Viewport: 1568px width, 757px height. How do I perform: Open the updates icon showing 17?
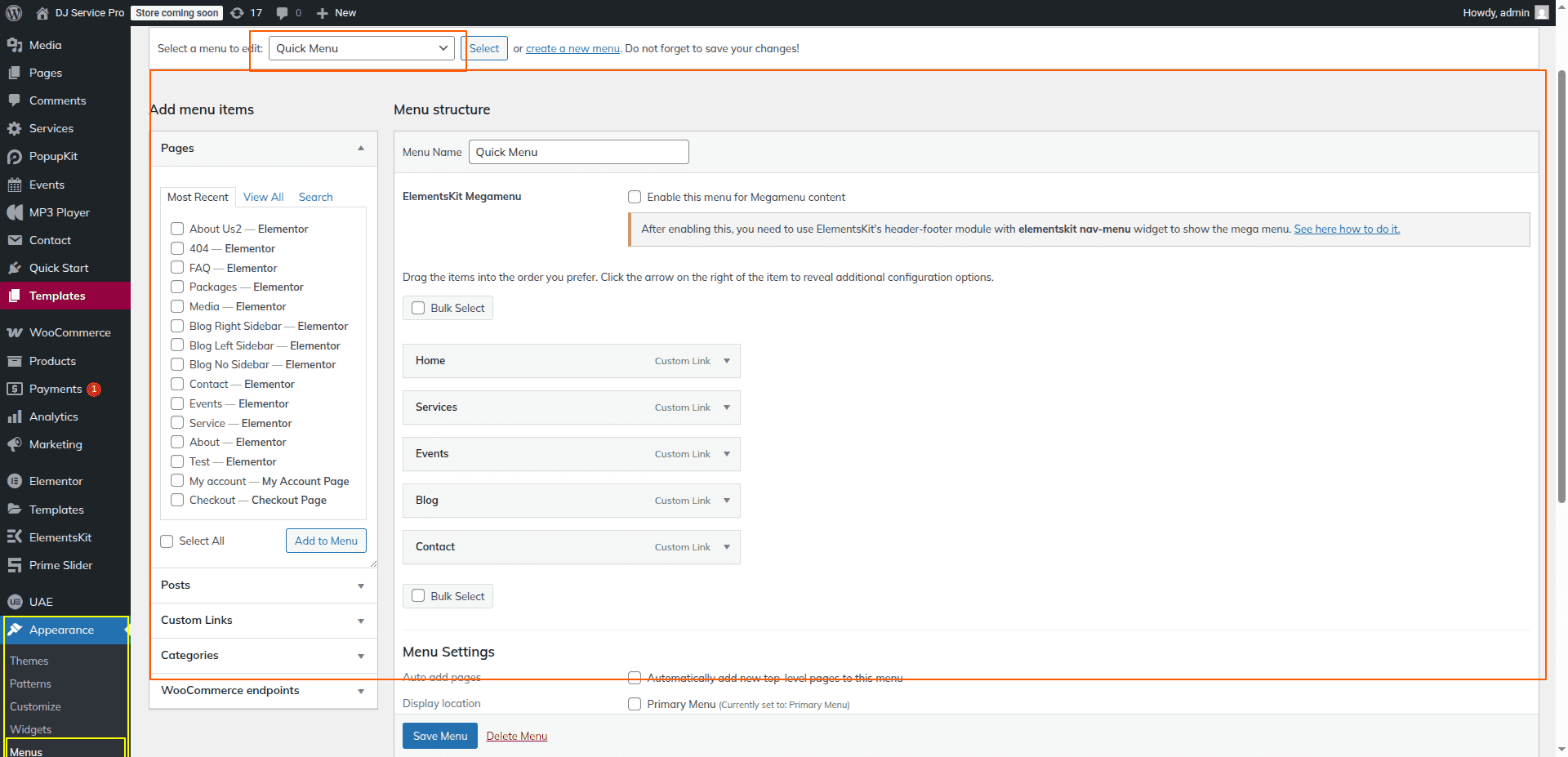[238, 13]
